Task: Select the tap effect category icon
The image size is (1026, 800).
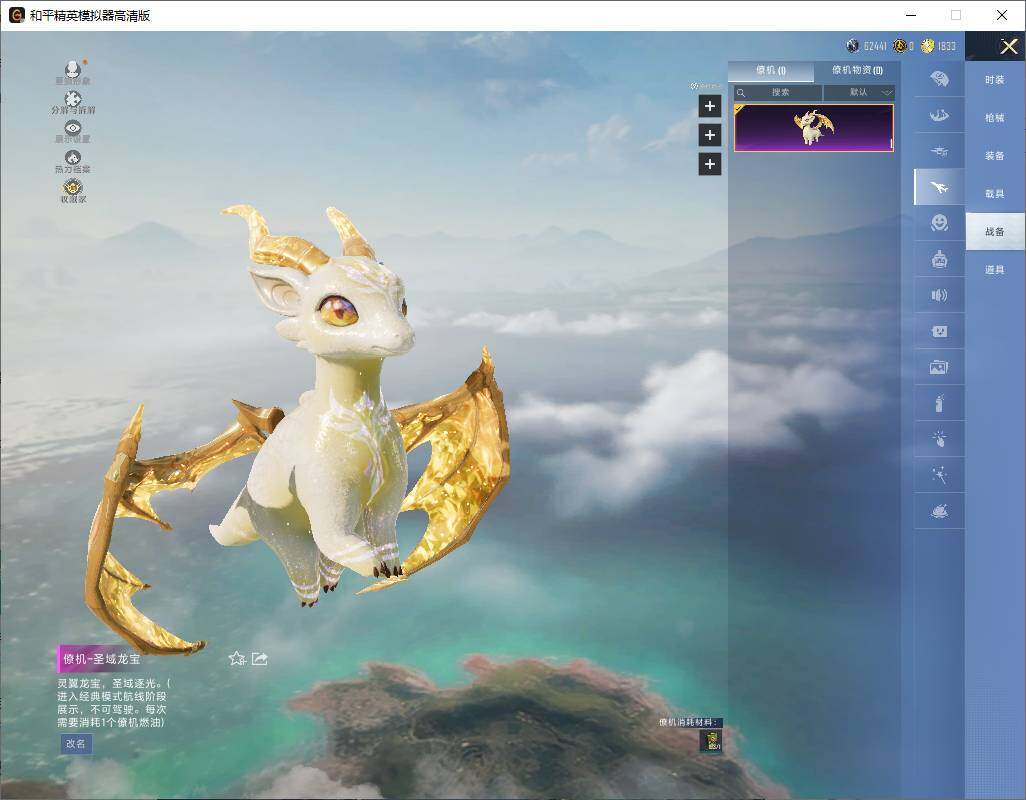Action: click(940, 439)
